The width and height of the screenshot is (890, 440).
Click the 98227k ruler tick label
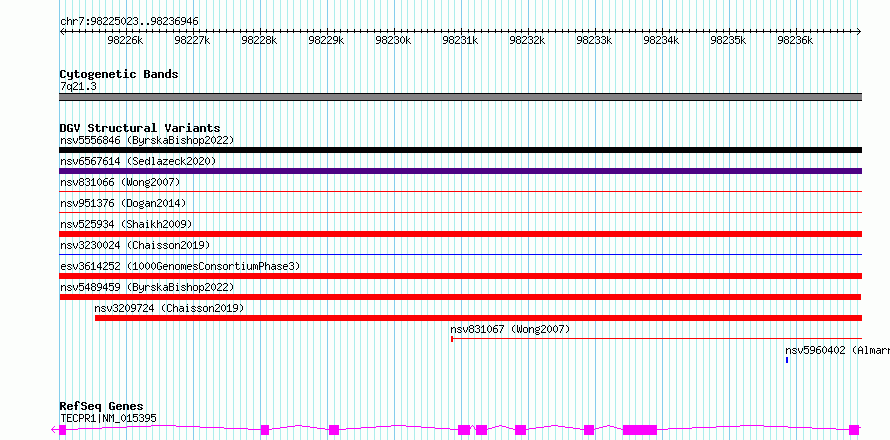(192, 40)
